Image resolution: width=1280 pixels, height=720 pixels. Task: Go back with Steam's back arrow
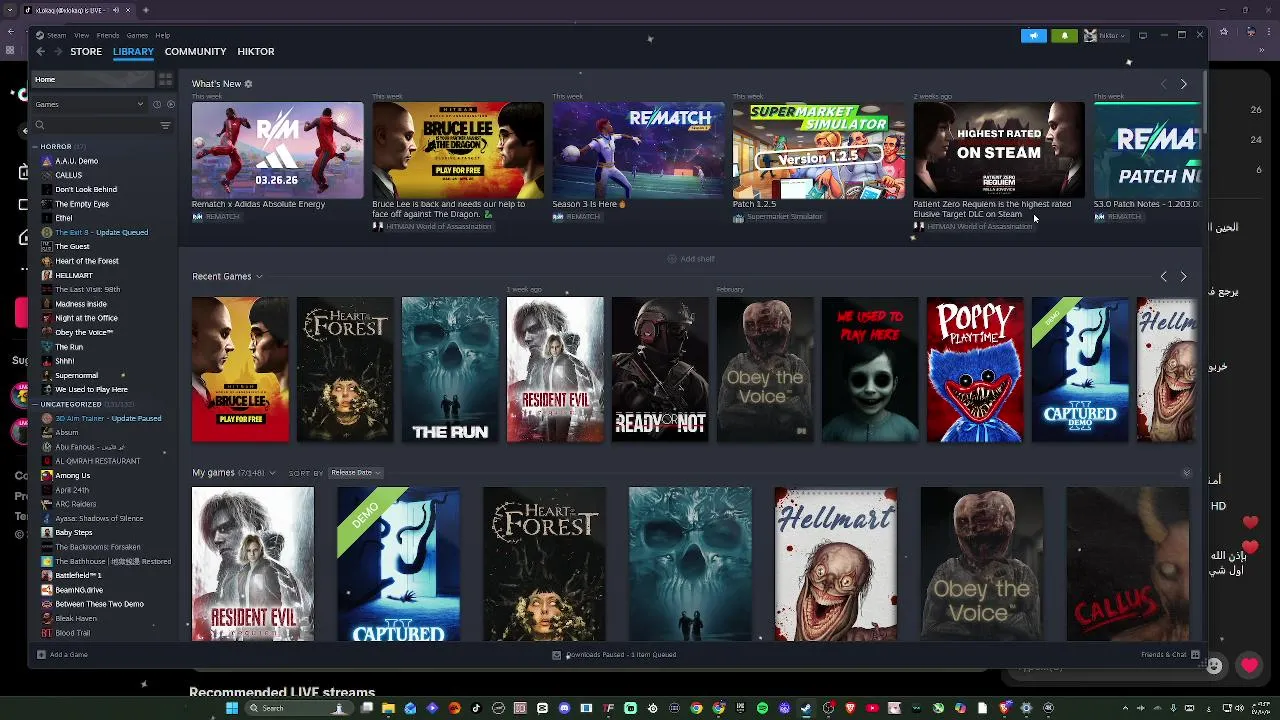click(40, 51)
